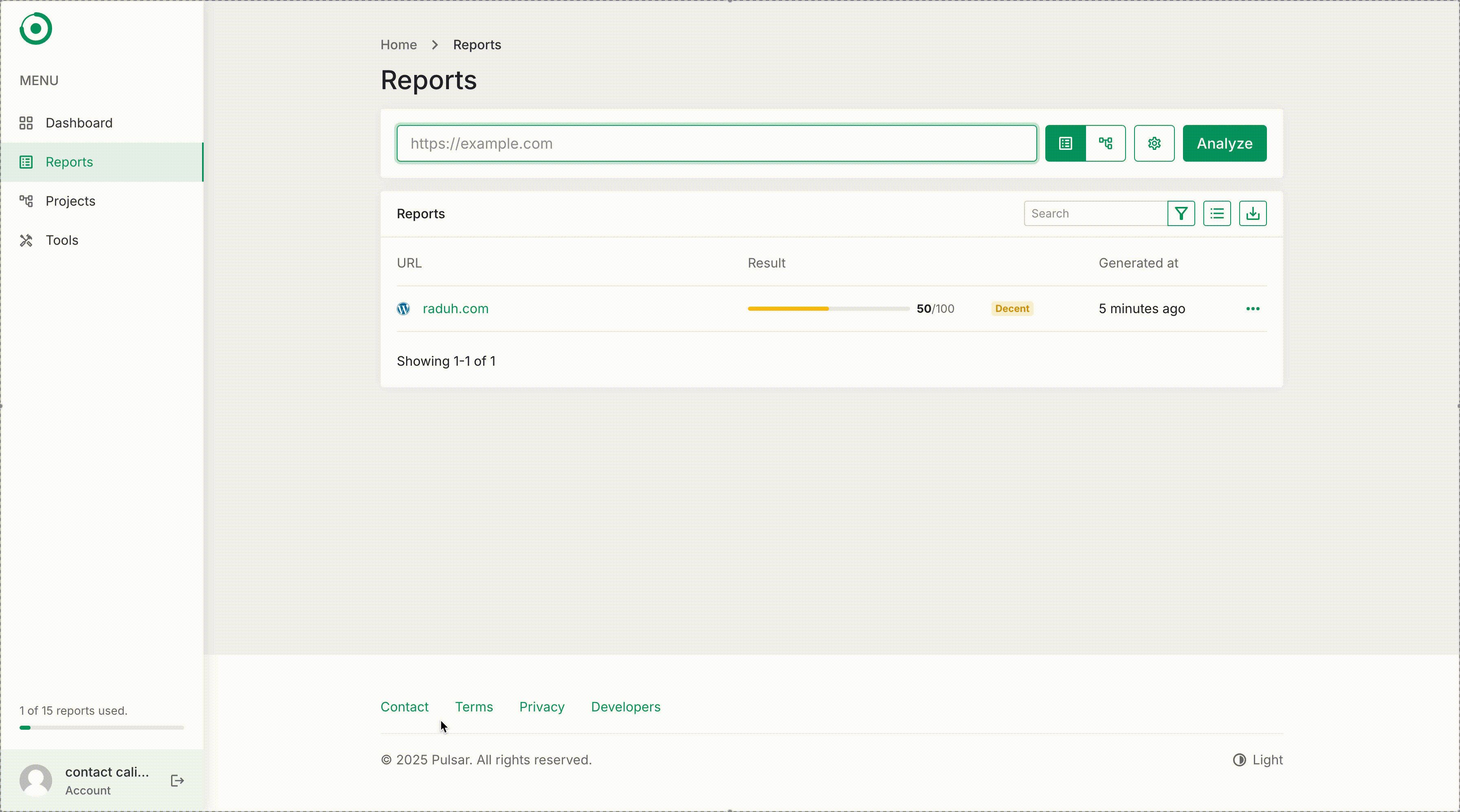Click the export download icon
1460x812 pixels.
coord(1253,214)
